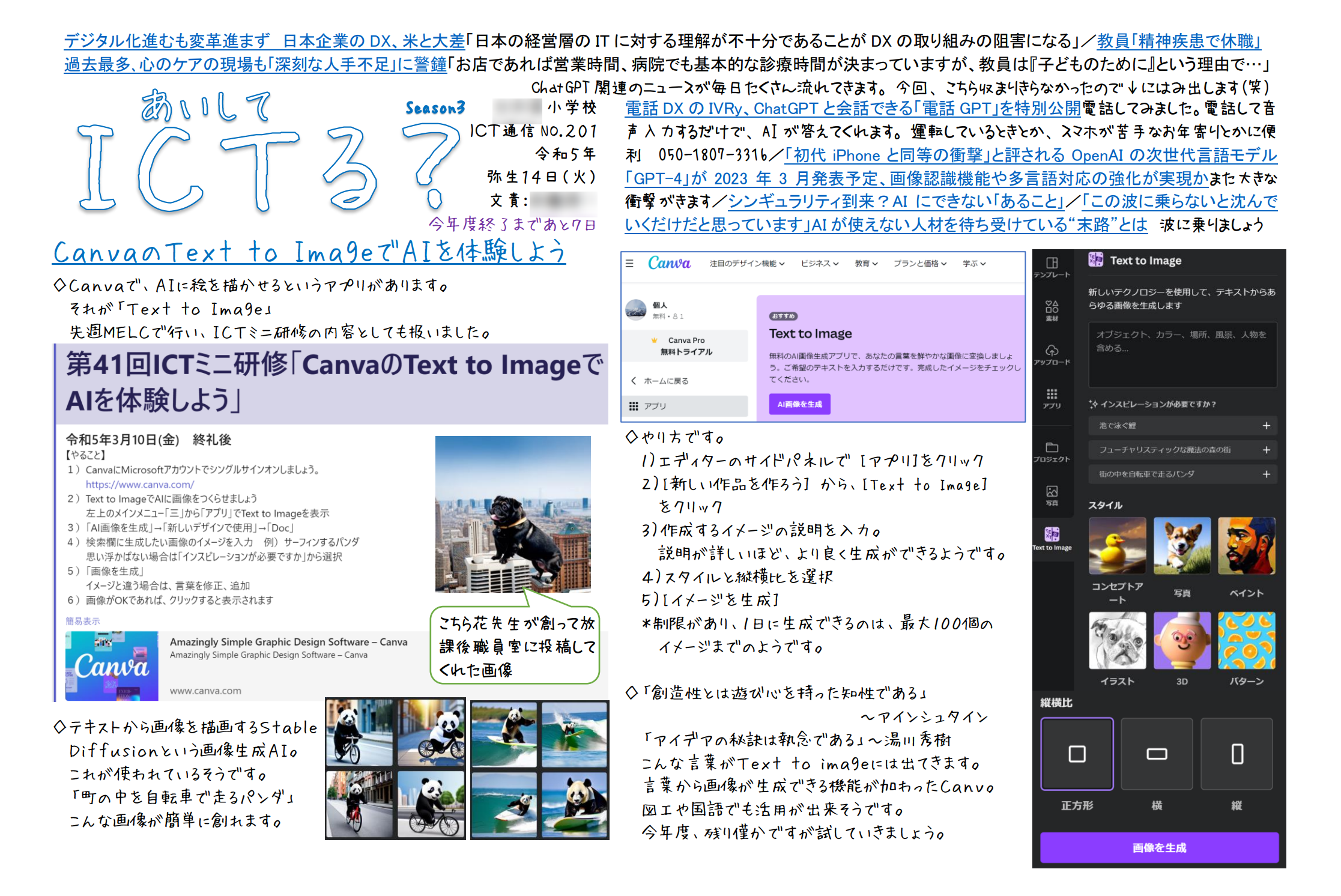Expand the 教育 dropdown menu
1341x896 pixels.
point(867,264)
